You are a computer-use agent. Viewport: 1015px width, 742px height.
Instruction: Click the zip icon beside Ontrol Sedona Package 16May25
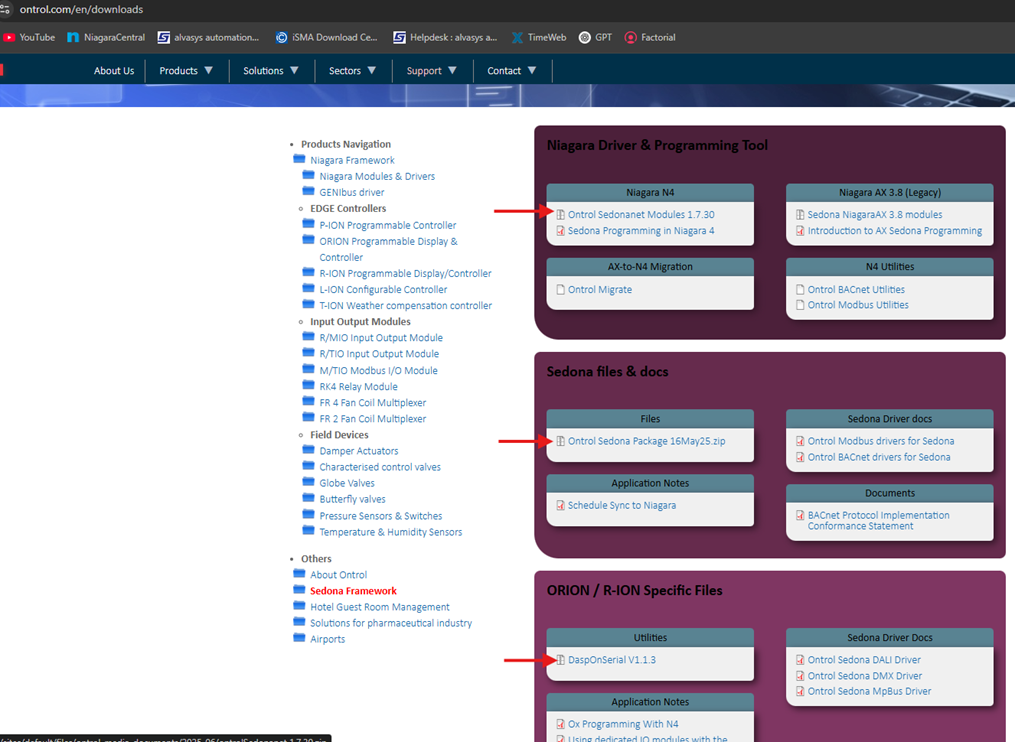click(x=561, y=441)
